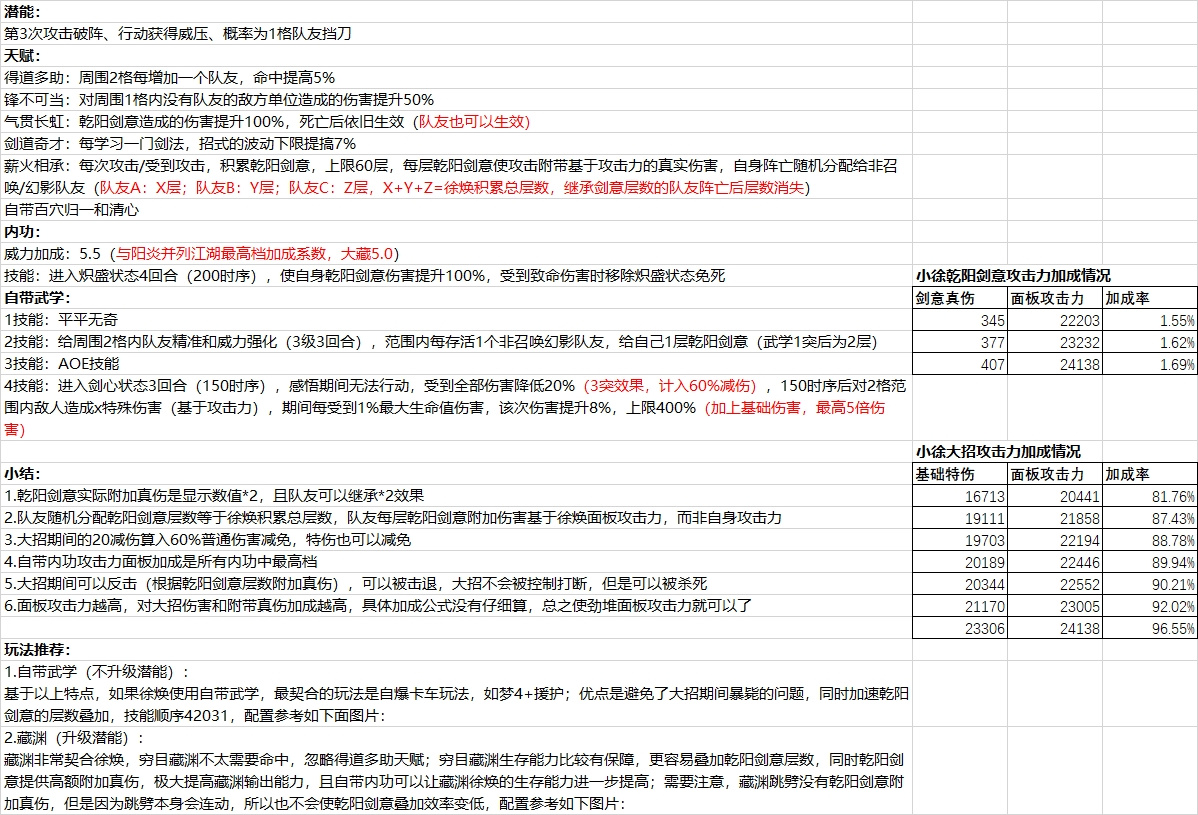Click the 内功: heading cell
Screen dimensions: 1198x815
tap(456, 232)
